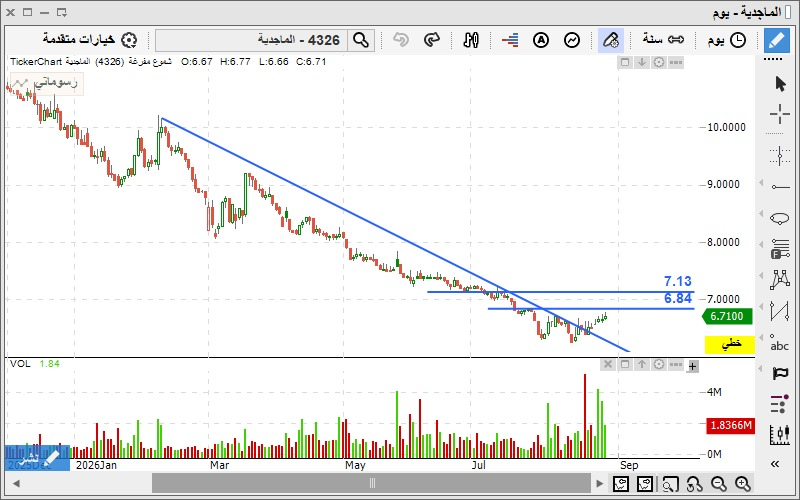
Task: Click the circled A auto-scale icon
Action: click(541, 40)
